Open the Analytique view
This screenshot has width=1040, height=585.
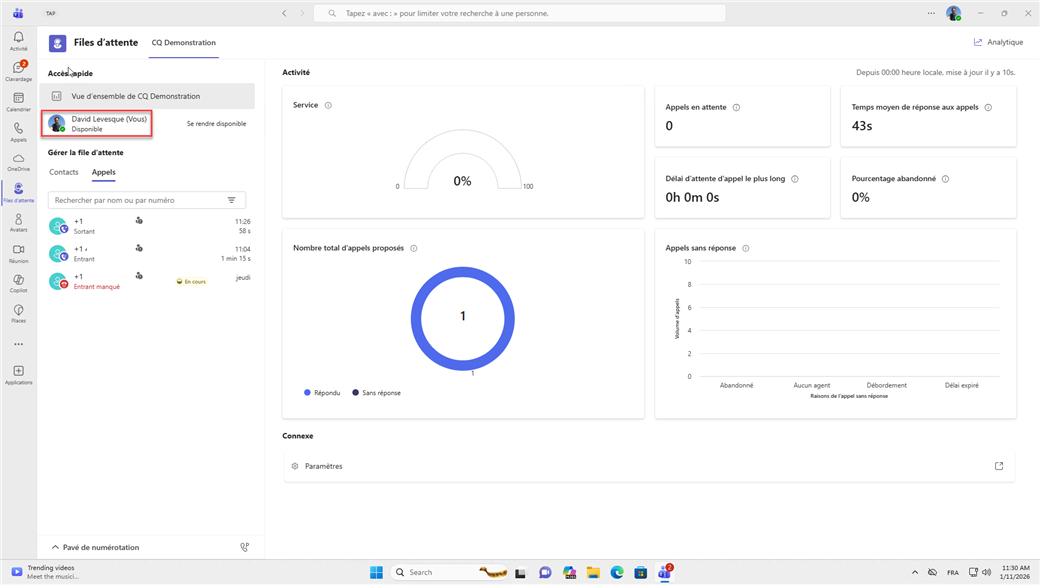(x=998, y=42)
